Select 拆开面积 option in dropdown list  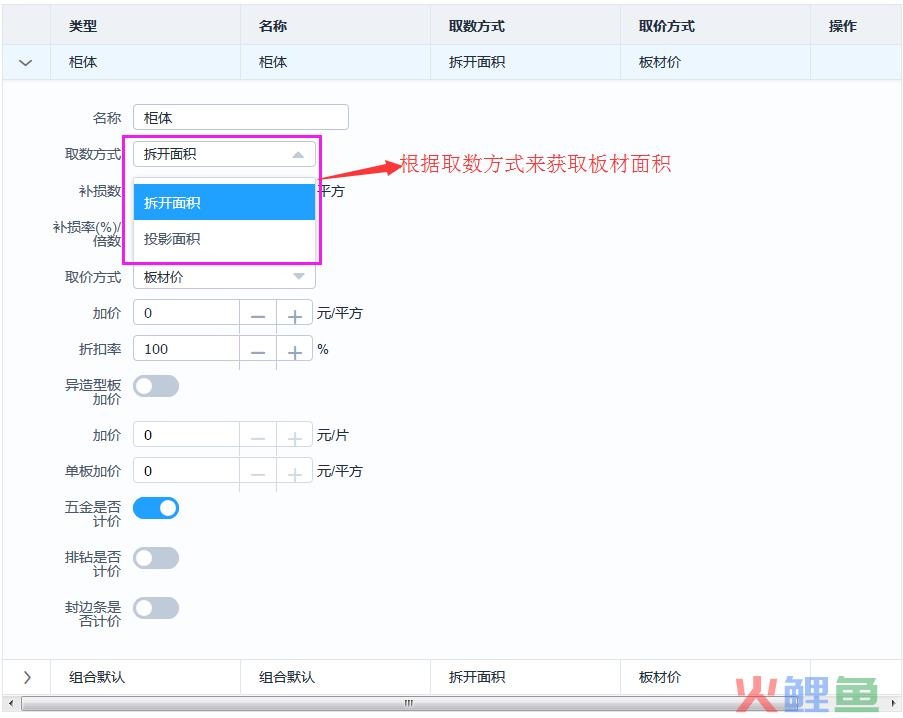224,202
